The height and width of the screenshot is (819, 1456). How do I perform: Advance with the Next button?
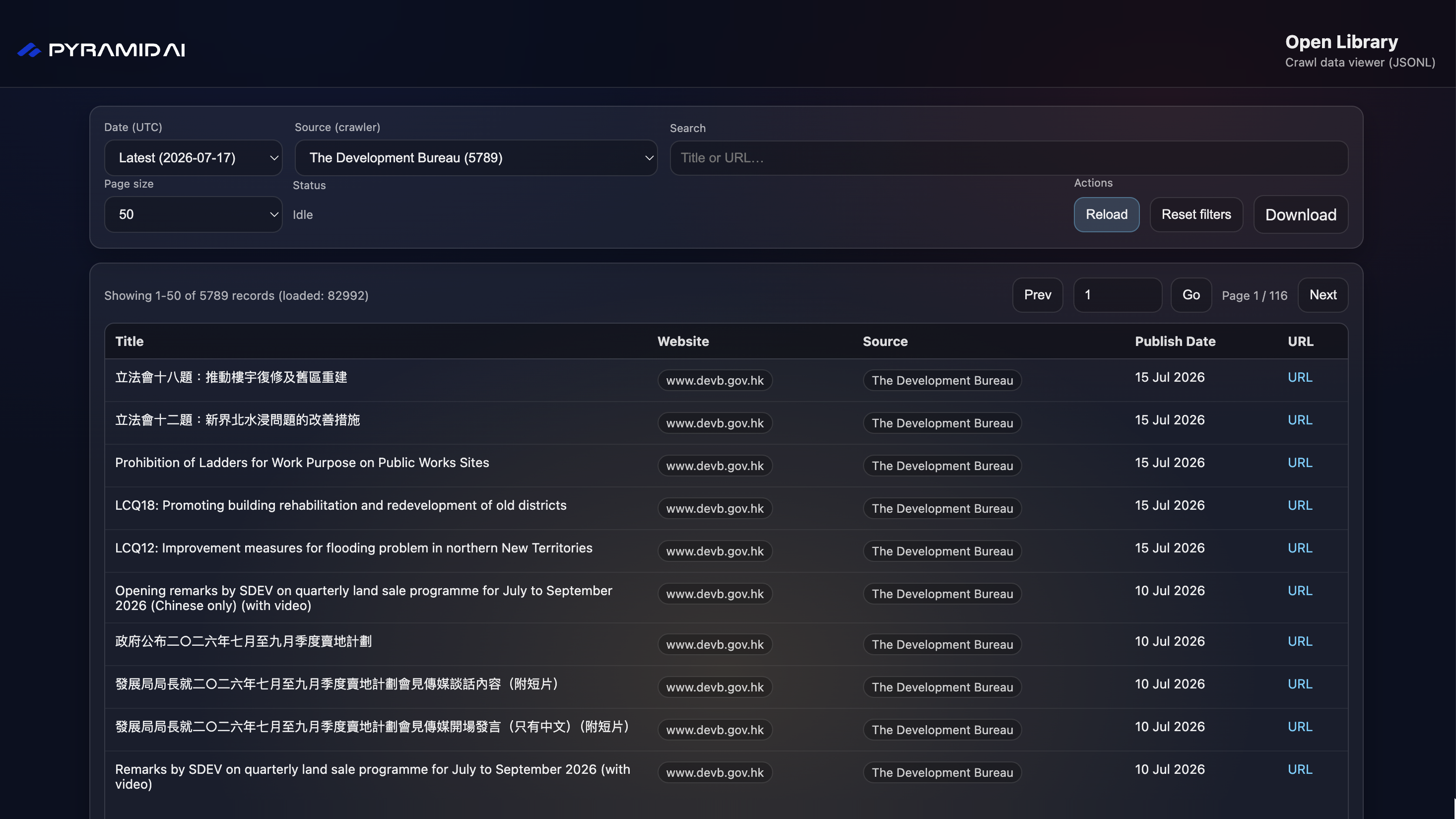1323,295
